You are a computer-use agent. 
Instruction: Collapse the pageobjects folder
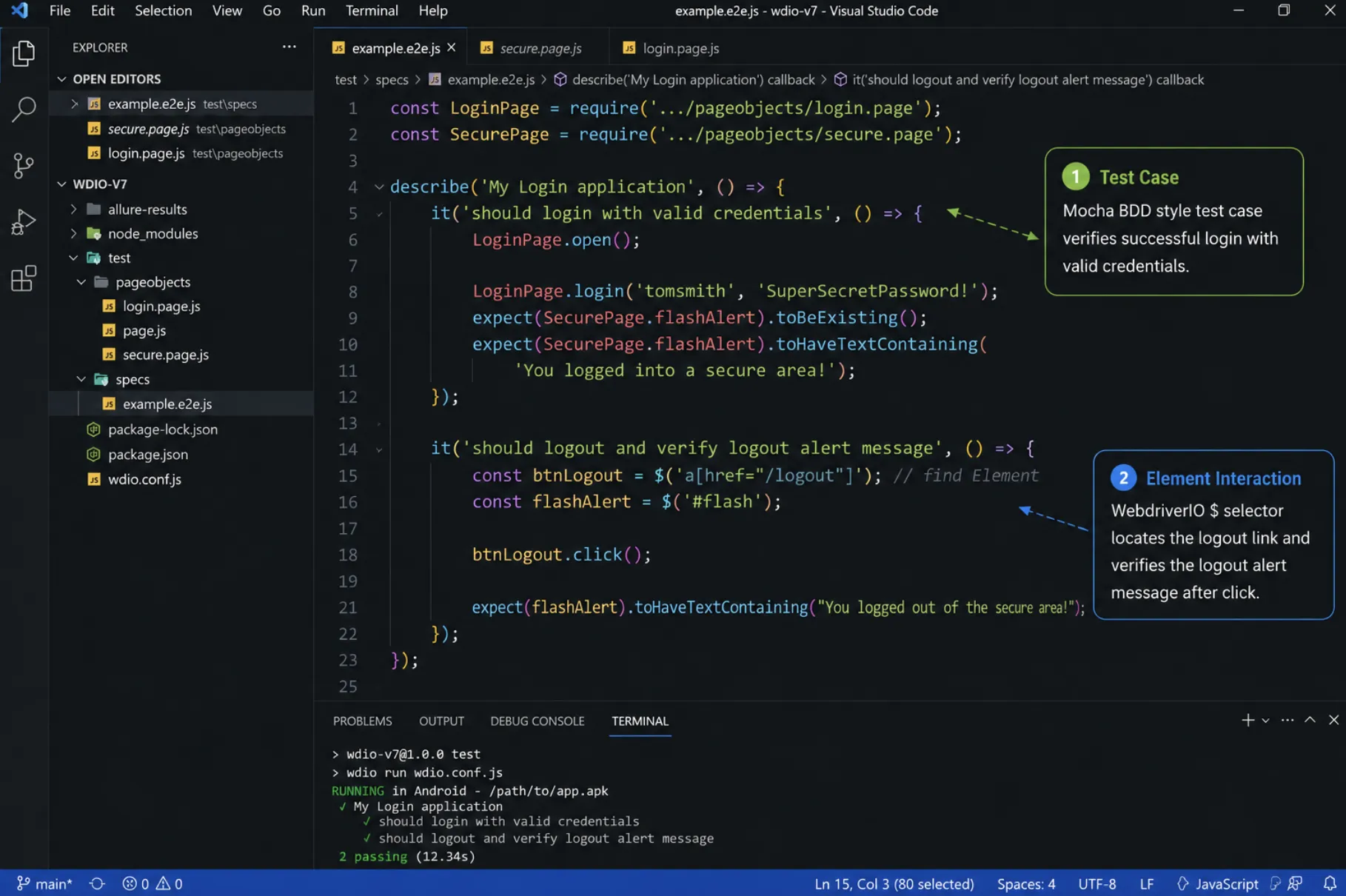click(x=81, y=282)
